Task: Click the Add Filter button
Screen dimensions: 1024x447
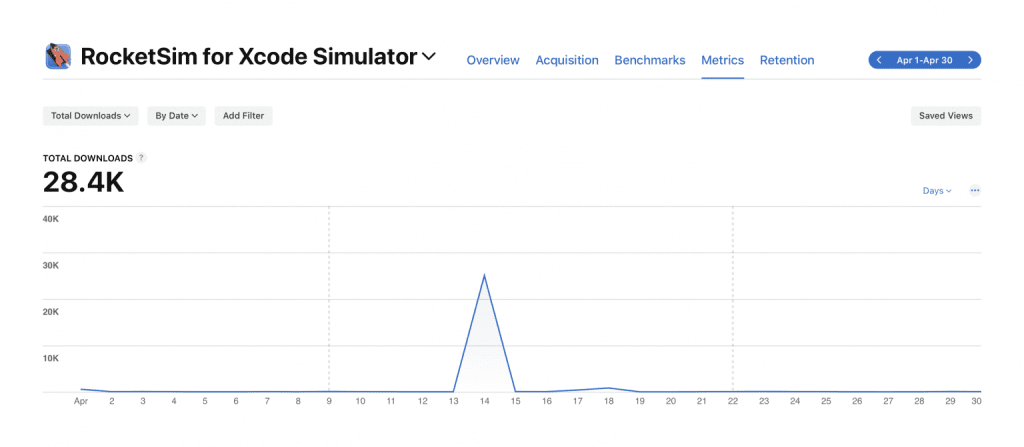Action: pyautogui.click(x=244, y=116)
